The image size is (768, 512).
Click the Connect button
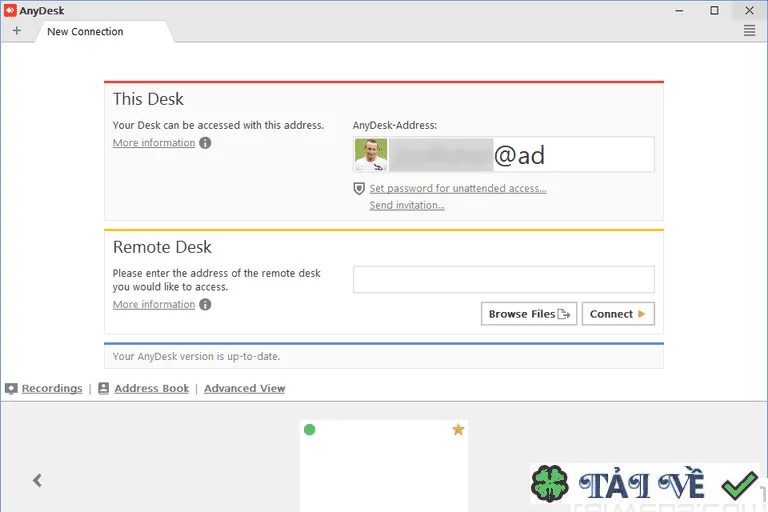click(618, 314)
